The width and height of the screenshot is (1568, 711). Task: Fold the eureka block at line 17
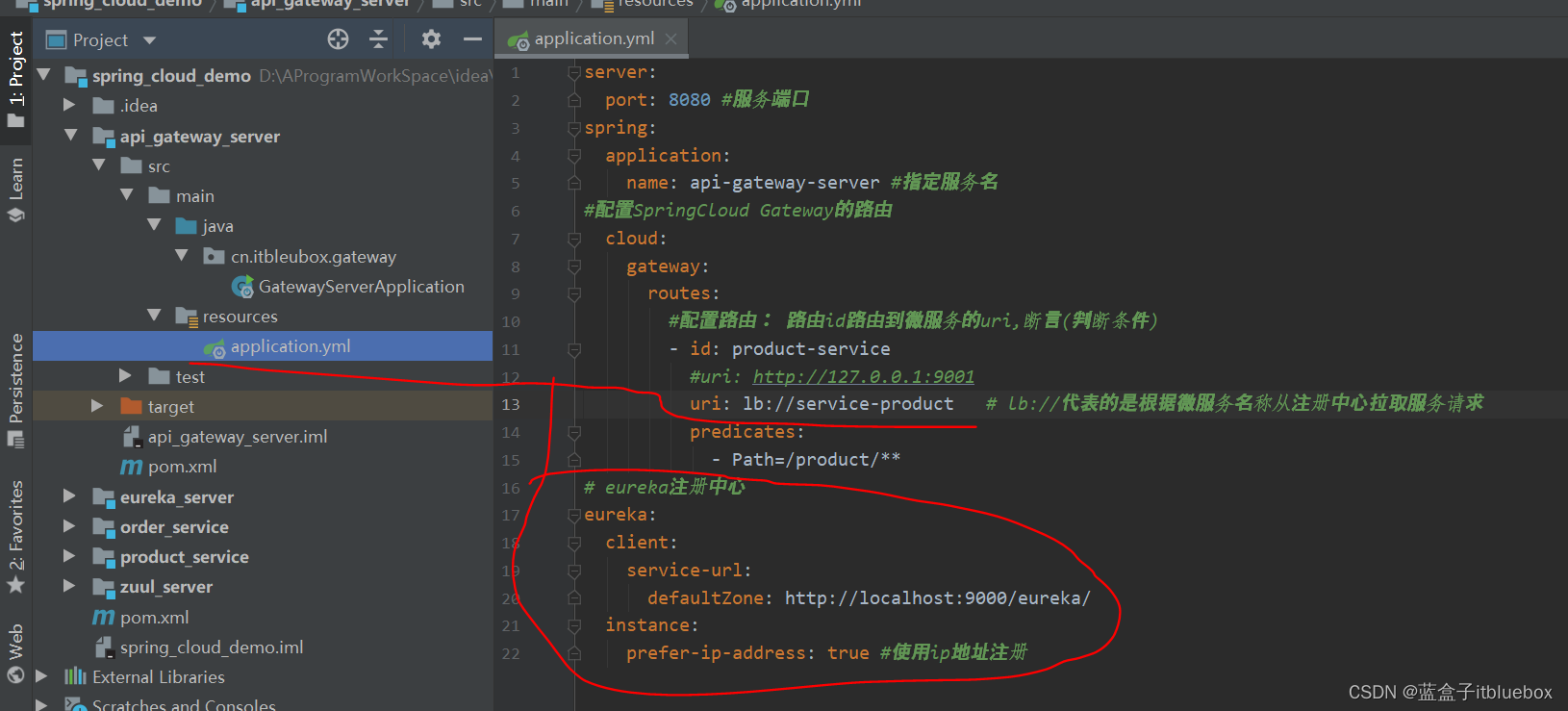click(x=574, y=515)
